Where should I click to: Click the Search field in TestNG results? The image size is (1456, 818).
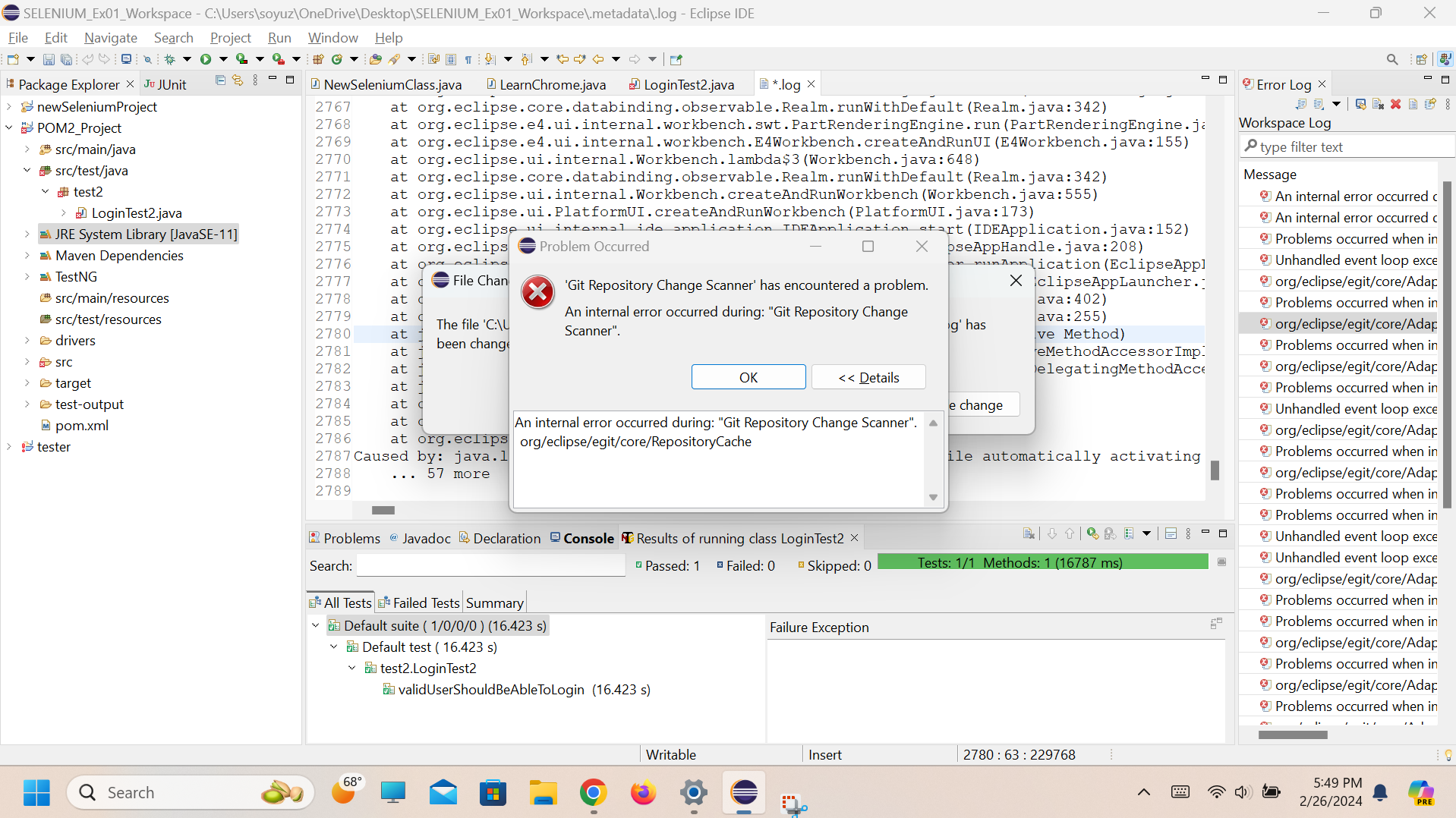pos(490,565)
